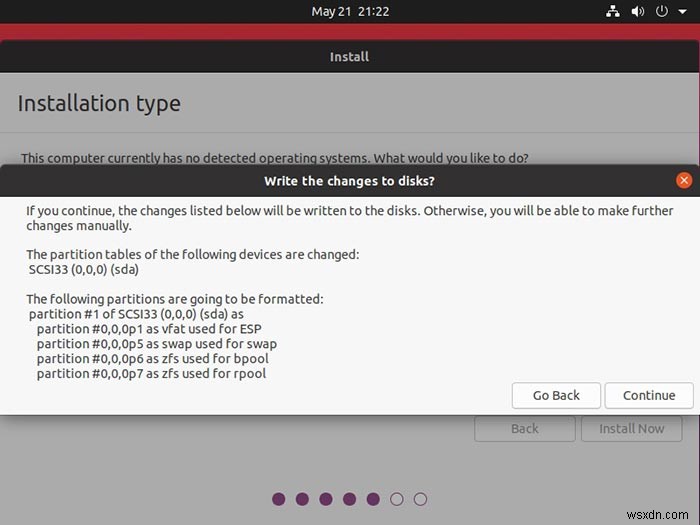The image size is (700, 525).
Task: Click the power icon in top bar
Action: [662, 11]
